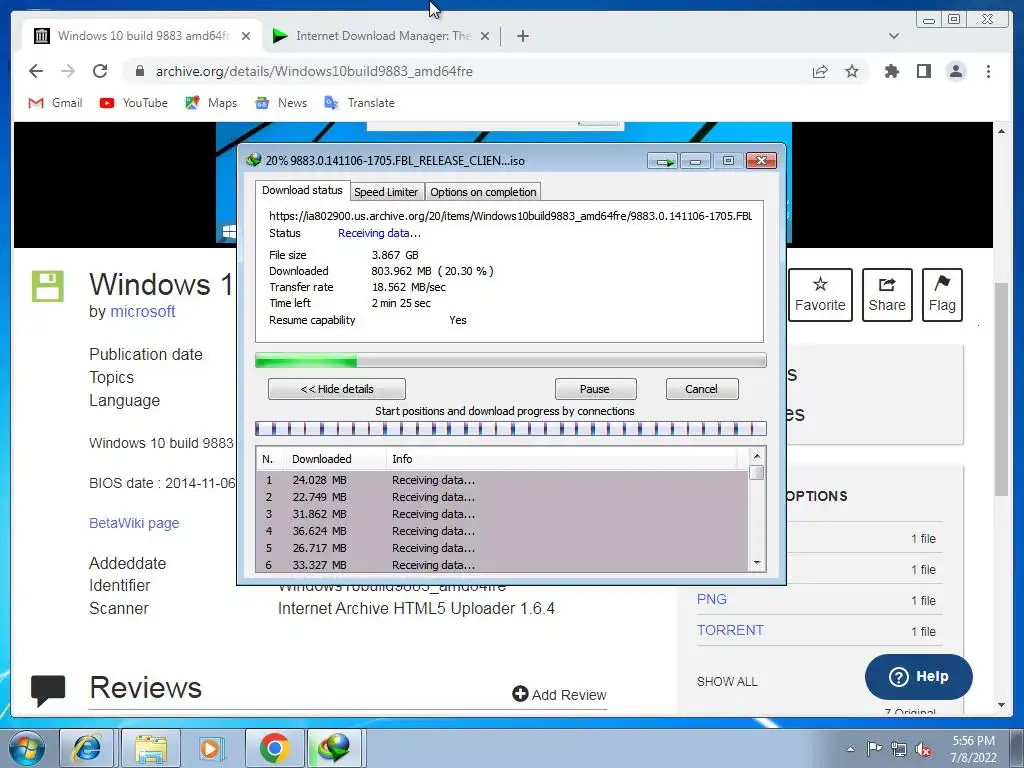This screenshot has height=768, width=1024.
Task: Open the Chrome side panel icon
Action: click(923, 71)
